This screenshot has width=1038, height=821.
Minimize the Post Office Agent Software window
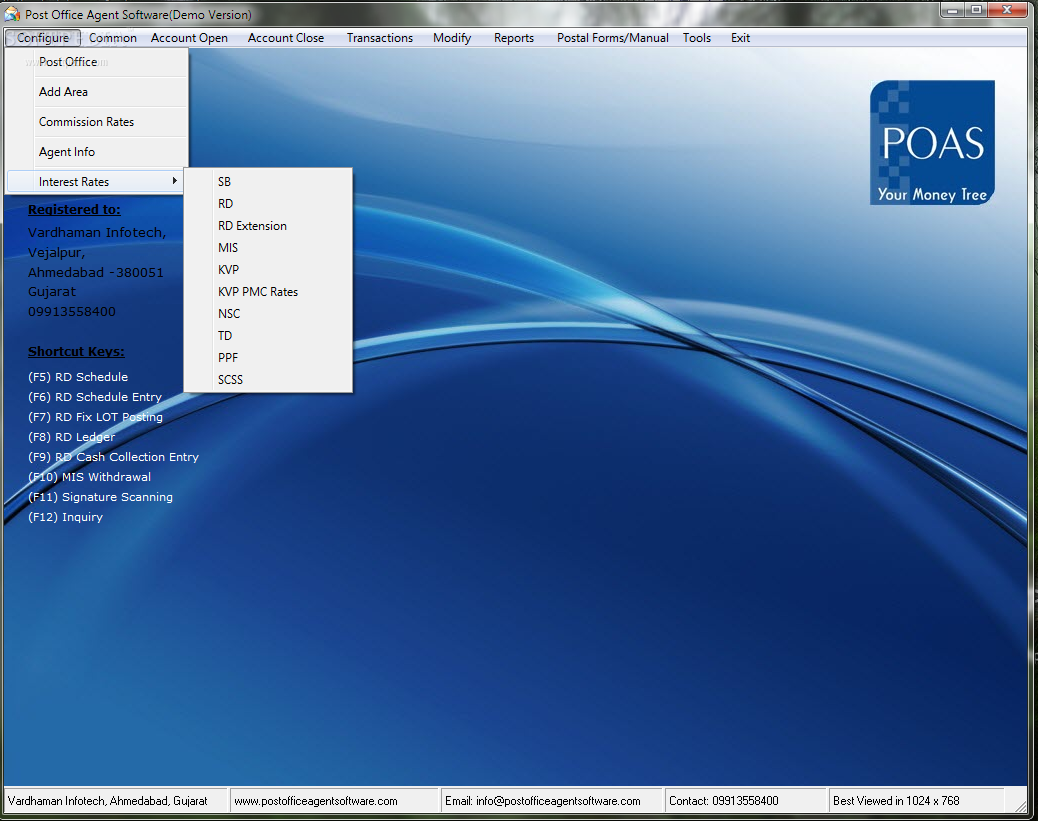(x=952, y=10)
